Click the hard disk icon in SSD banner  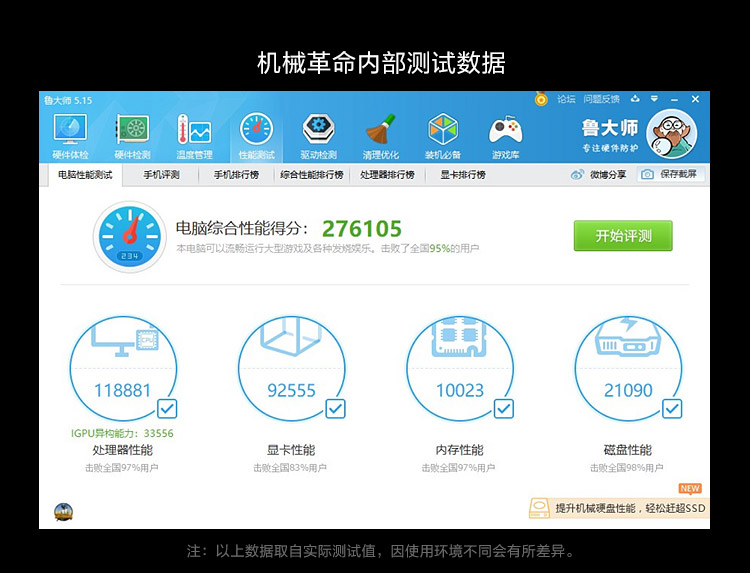[540, 508]
